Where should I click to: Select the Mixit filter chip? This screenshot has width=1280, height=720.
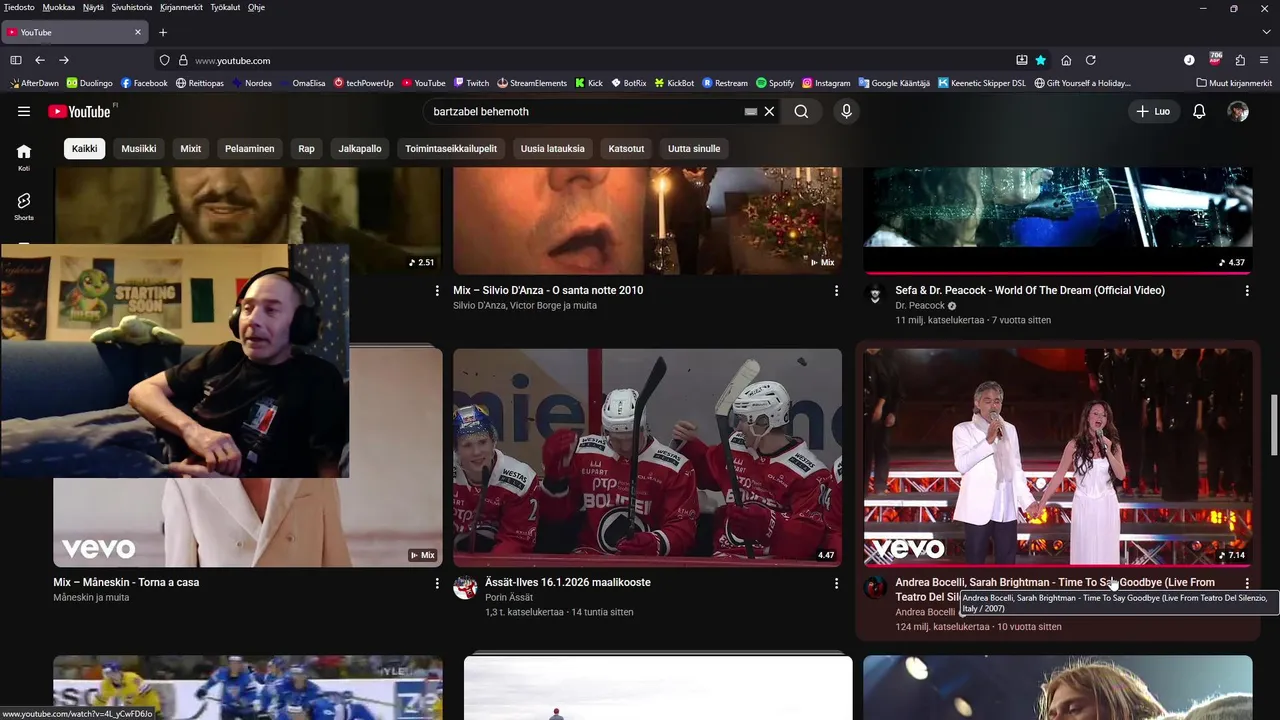point(191,149)
